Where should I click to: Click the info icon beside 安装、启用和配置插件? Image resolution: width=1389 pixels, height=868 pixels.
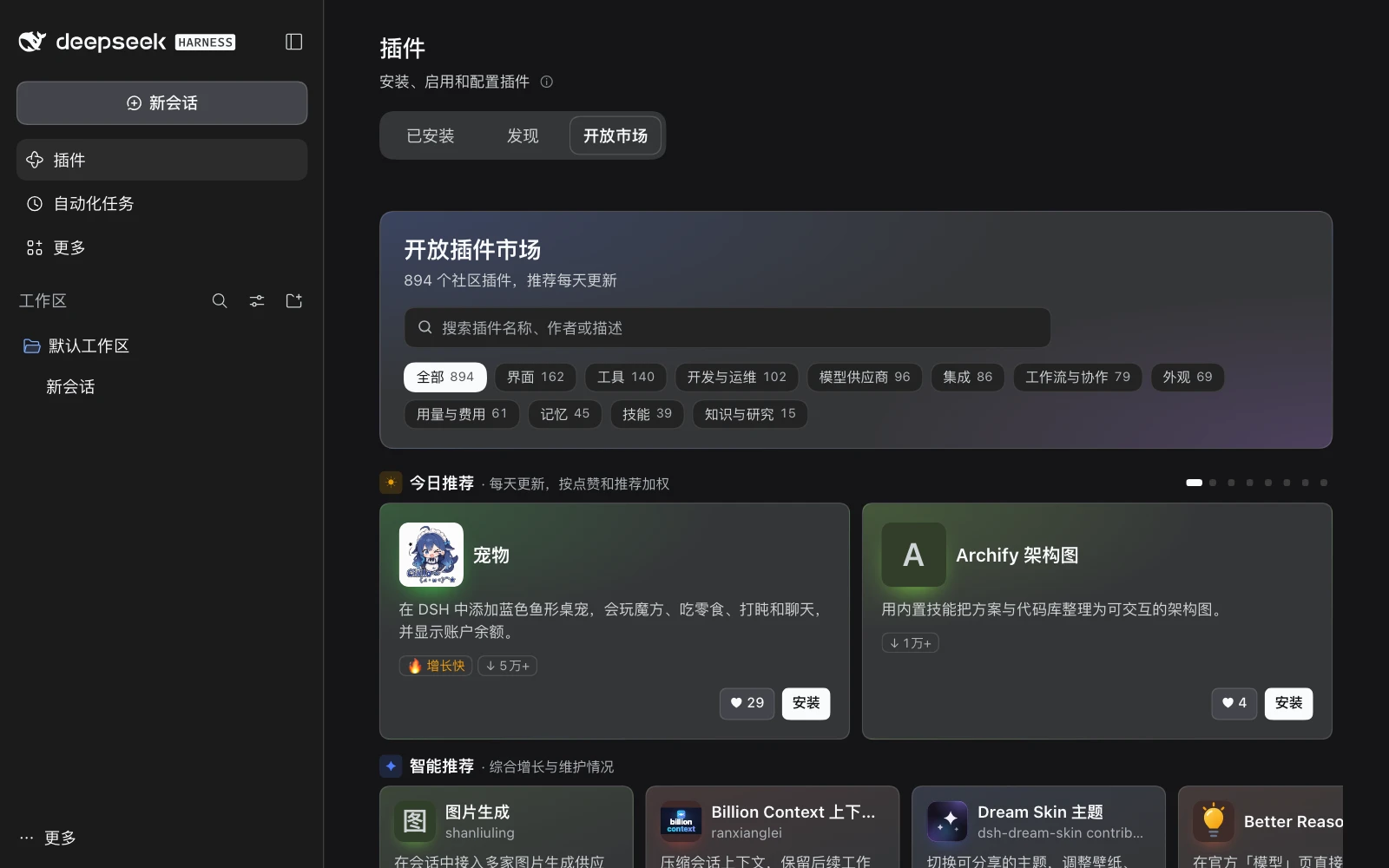pos(547,82)
